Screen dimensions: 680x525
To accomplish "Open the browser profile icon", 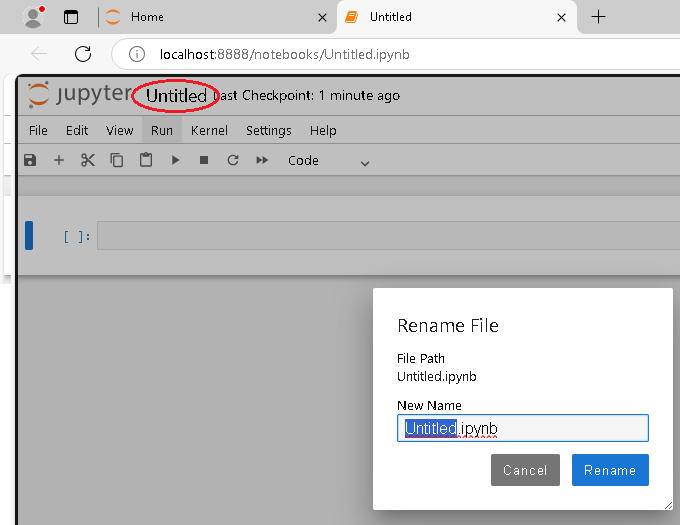I will click(34, 17).
